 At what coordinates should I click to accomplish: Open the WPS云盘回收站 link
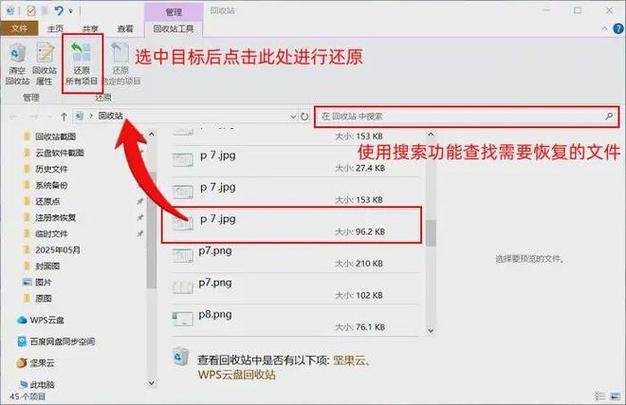(237, 375)
